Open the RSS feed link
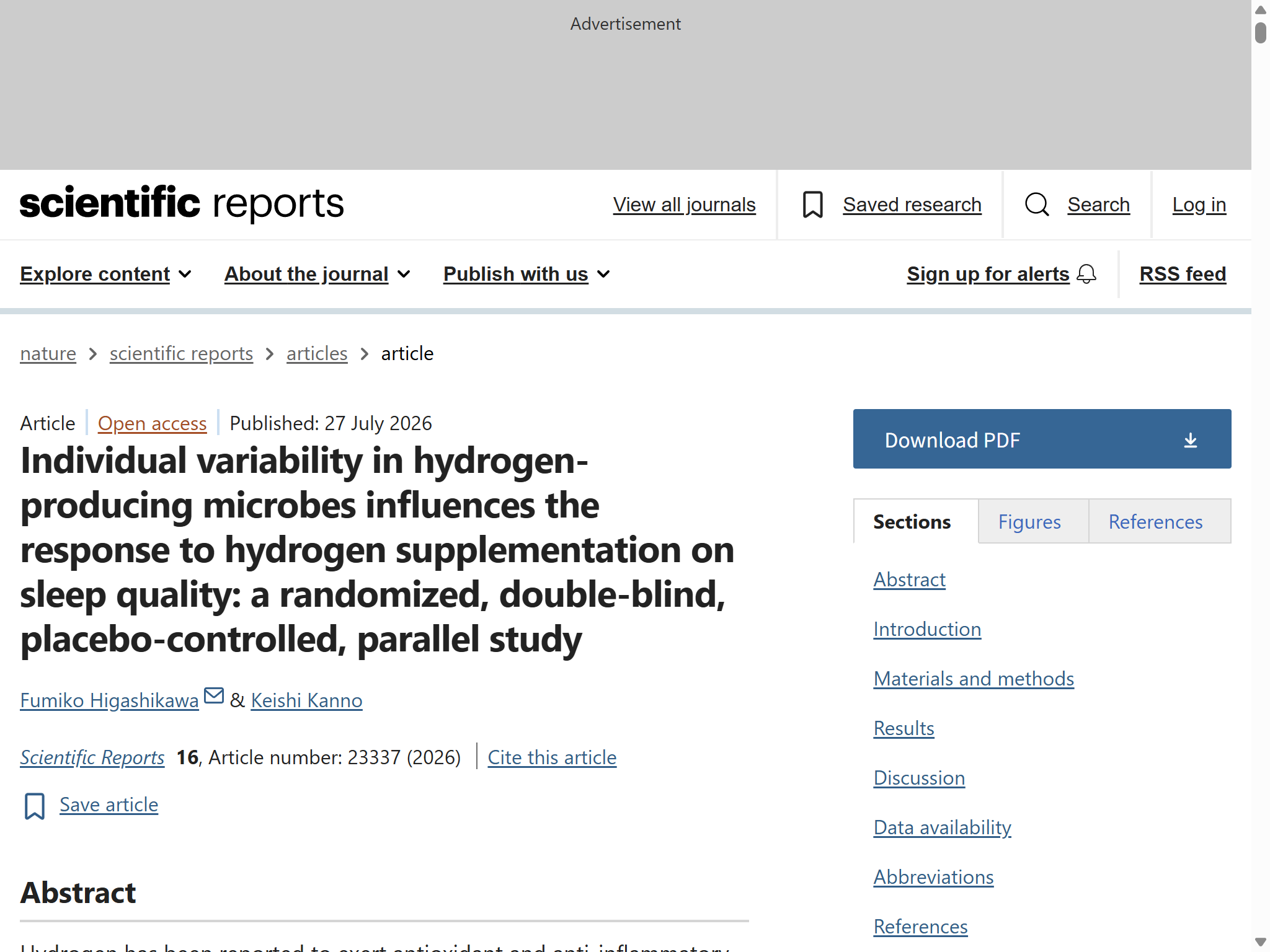This screenshot has height=952, width=1270. point(1183,274)
